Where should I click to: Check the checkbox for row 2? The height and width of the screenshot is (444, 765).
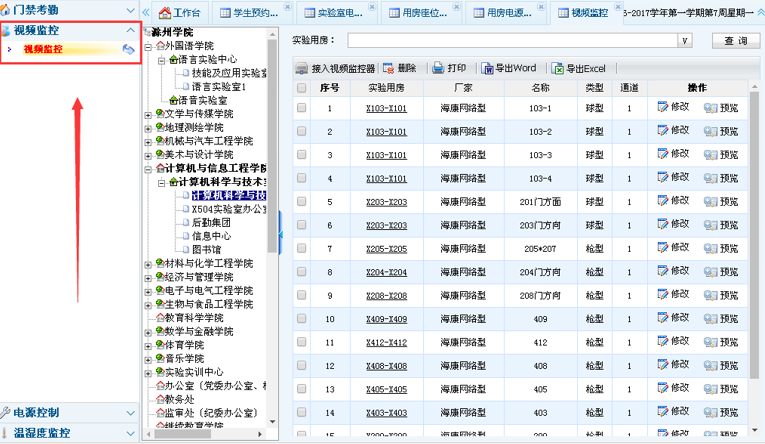302,132
